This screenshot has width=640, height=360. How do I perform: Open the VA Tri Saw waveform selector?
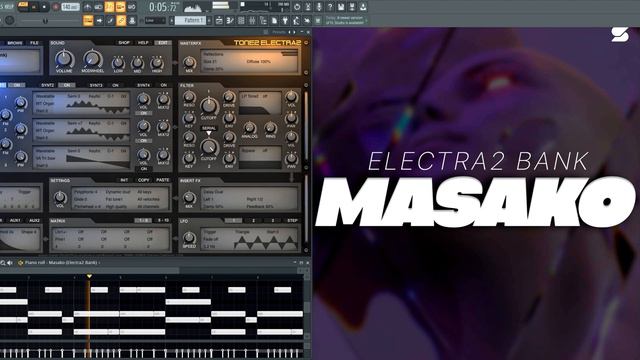pyautogui.click(x=45, y=158)
